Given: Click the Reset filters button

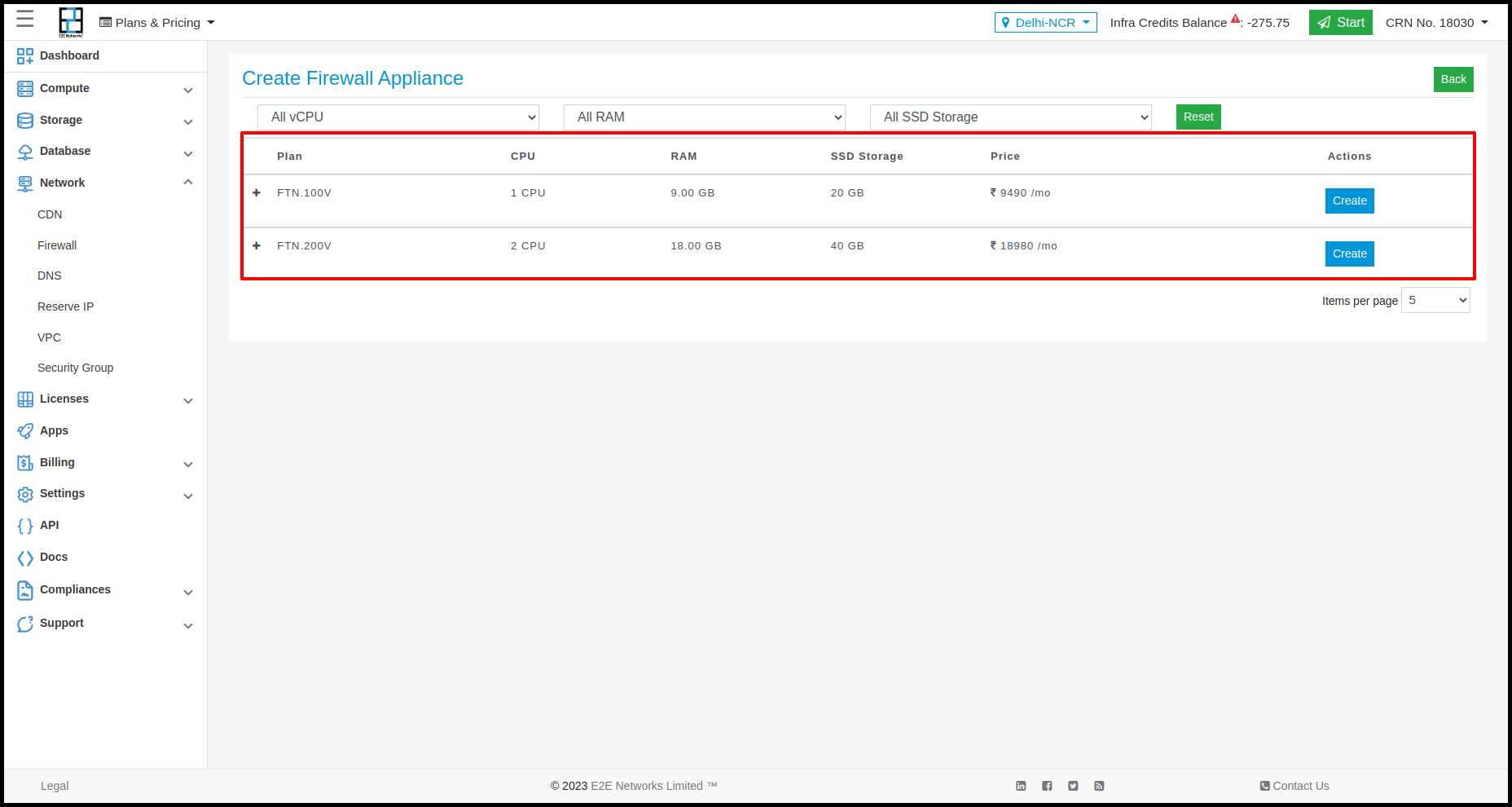Looking at the screenshot, I should [x=1198, y=117].
